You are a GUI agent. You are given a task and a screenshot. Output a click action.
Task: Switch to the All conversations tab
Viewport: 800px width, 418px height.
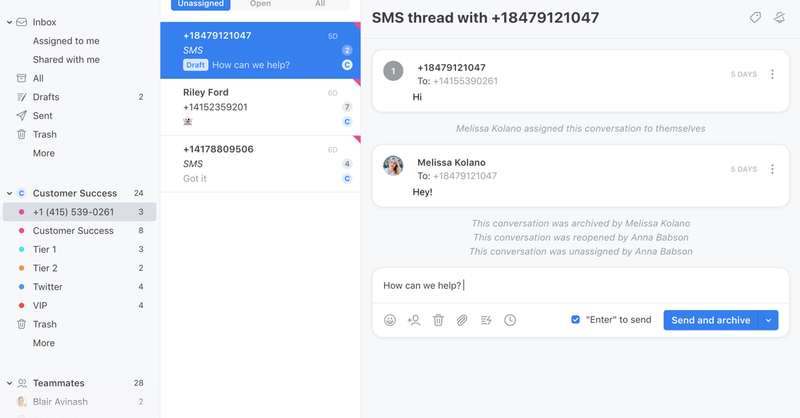pyautogui.click(x=320, y=4)
